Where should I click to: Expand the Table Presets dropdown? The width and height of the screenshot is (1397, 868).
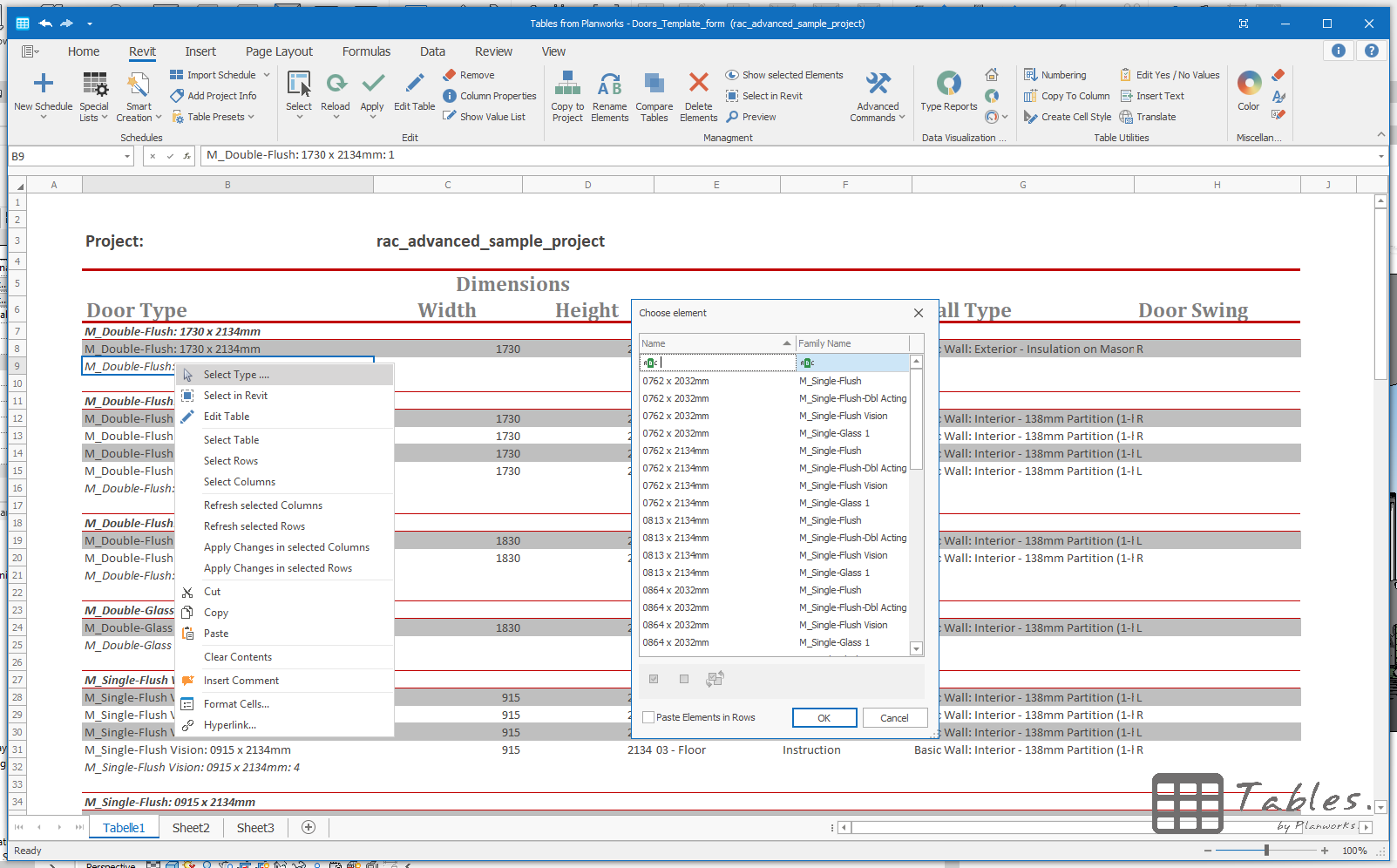(251, 117)
